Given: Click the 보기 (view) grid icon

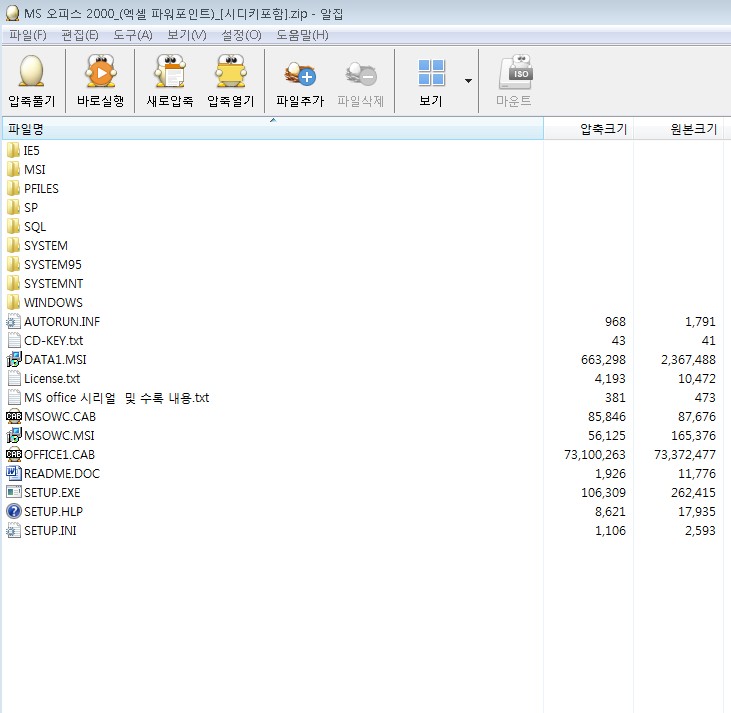Looking at the screenshot, I should (x=431, y=73).
